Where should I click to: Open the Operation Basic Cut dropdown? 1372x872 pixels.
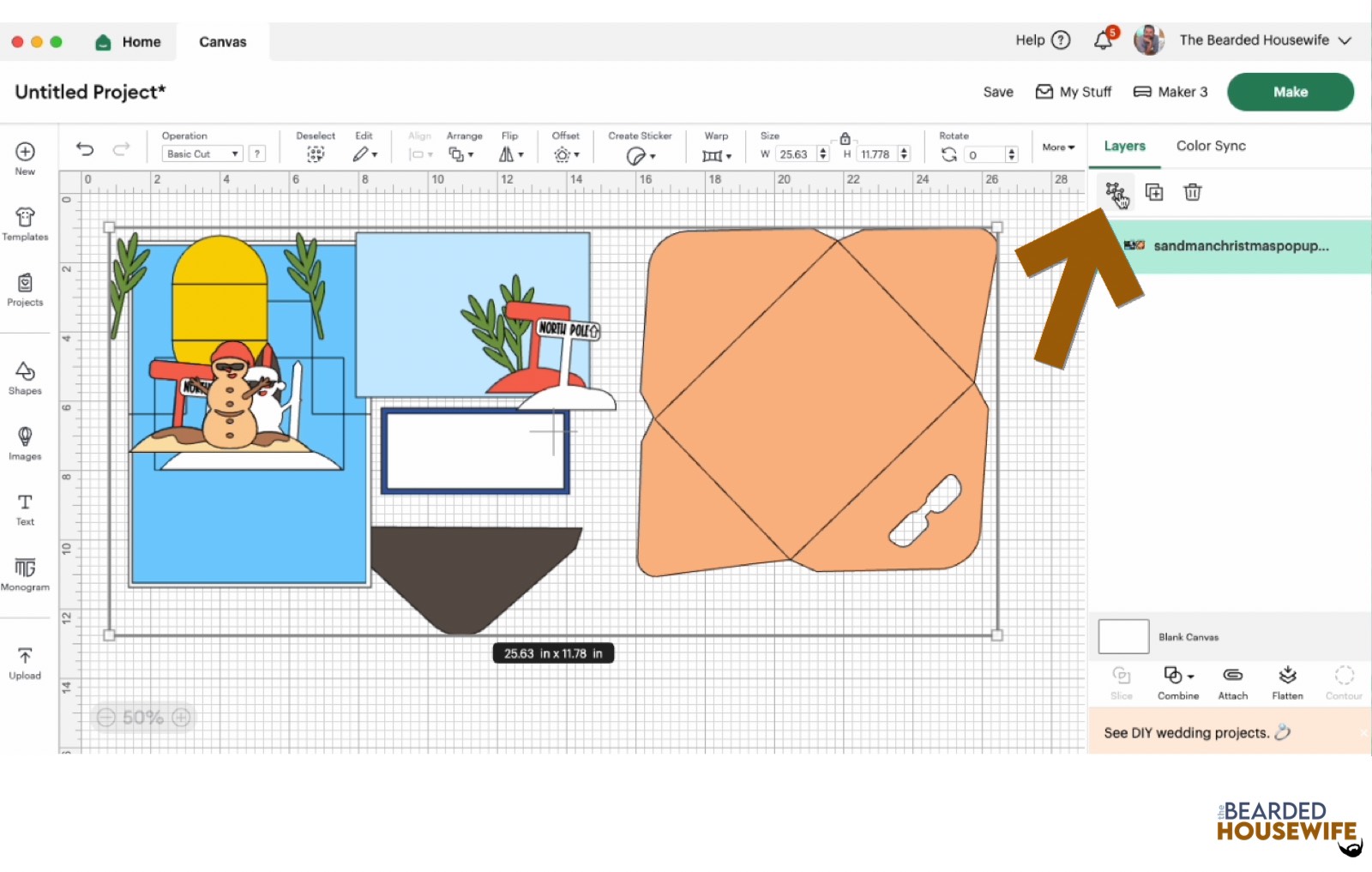click(x=202, y=154)
